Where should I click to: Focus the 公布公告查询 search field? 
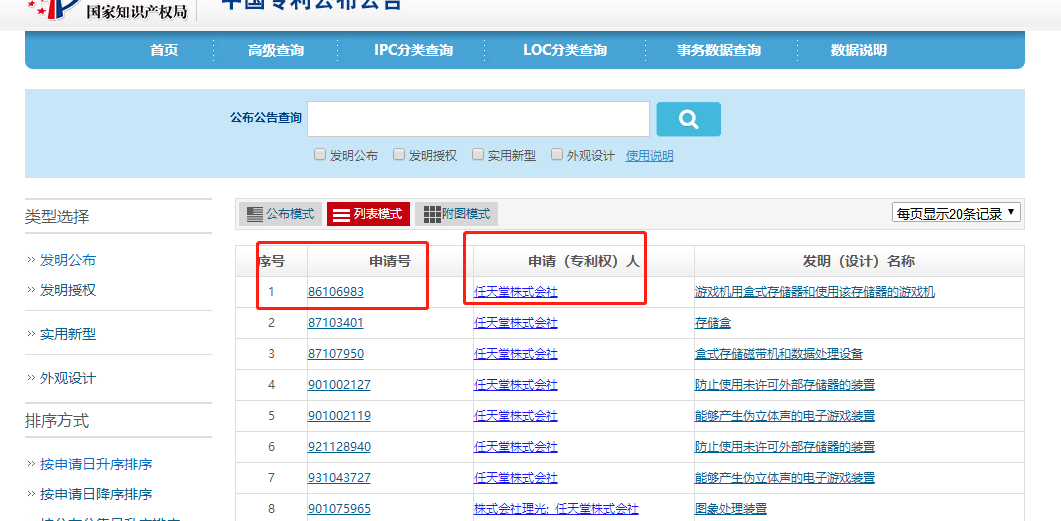click(x=478, y=119)
